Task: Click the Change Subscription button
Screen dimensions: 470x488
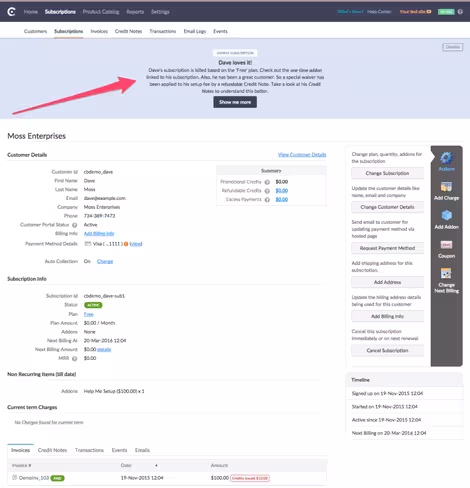Action: 387,173
